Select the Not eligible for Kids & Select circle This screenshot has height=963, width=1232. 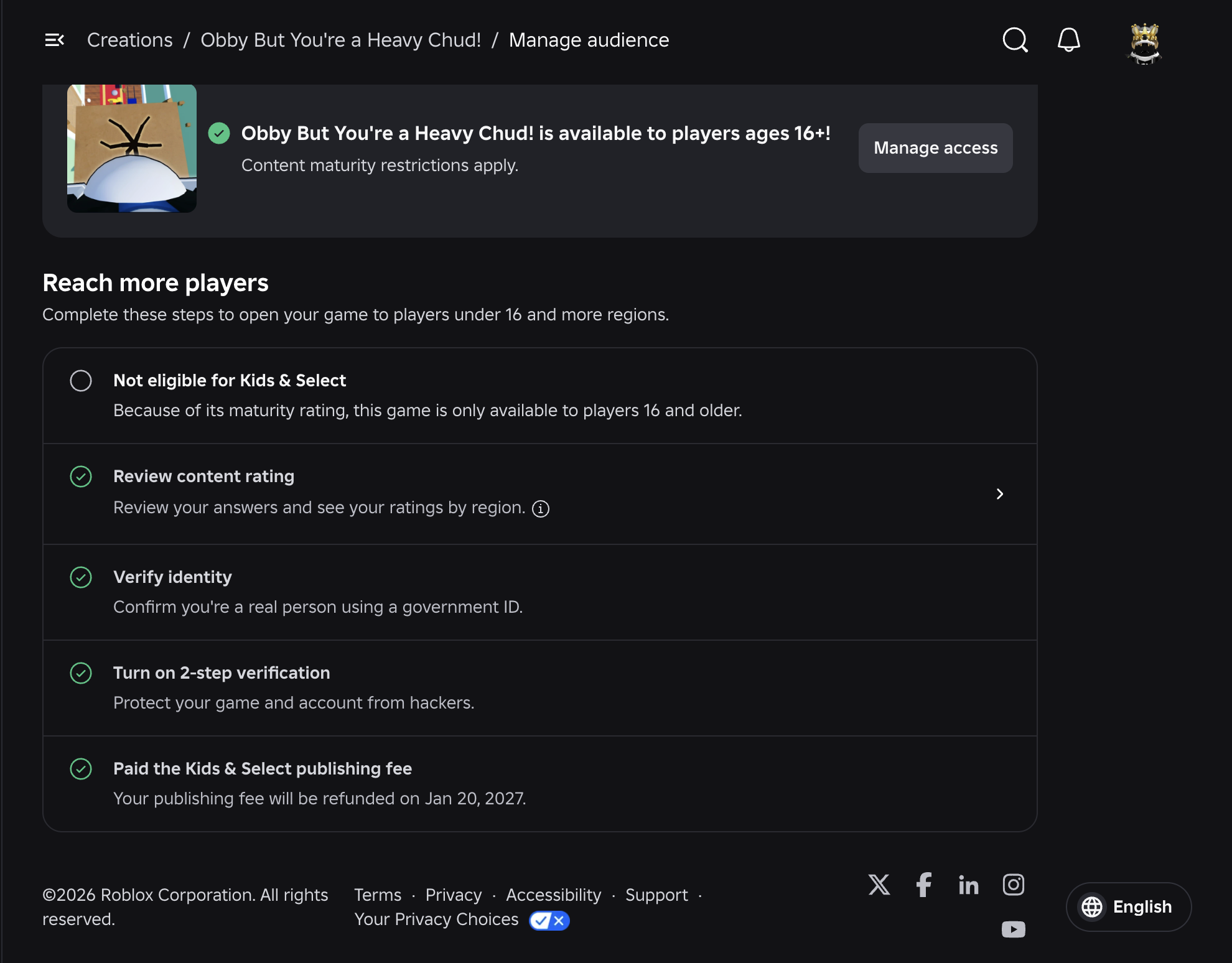(x=81, y=381)
